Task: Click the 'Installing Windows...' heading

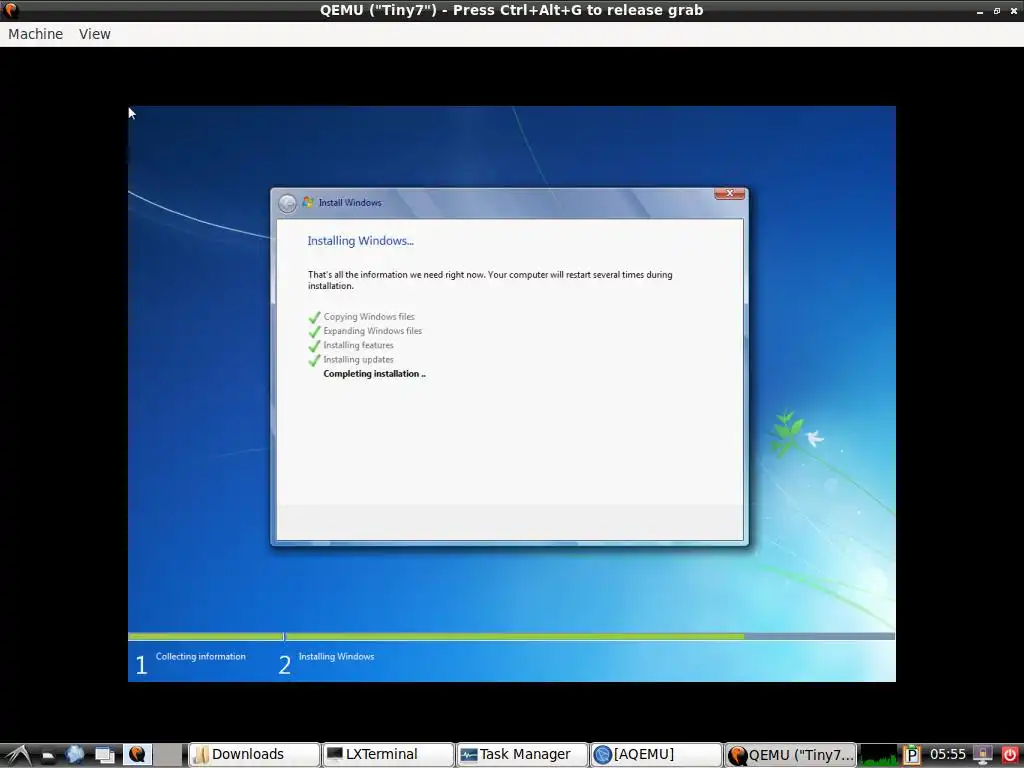Action: pos(360,241)
